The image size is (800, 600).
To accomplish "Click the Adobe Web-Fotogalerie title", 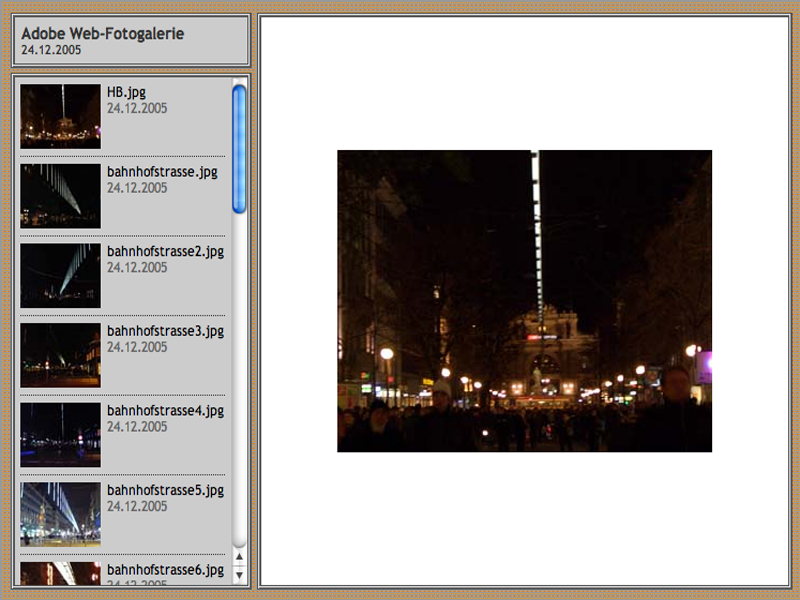I will tap(103, 34).
